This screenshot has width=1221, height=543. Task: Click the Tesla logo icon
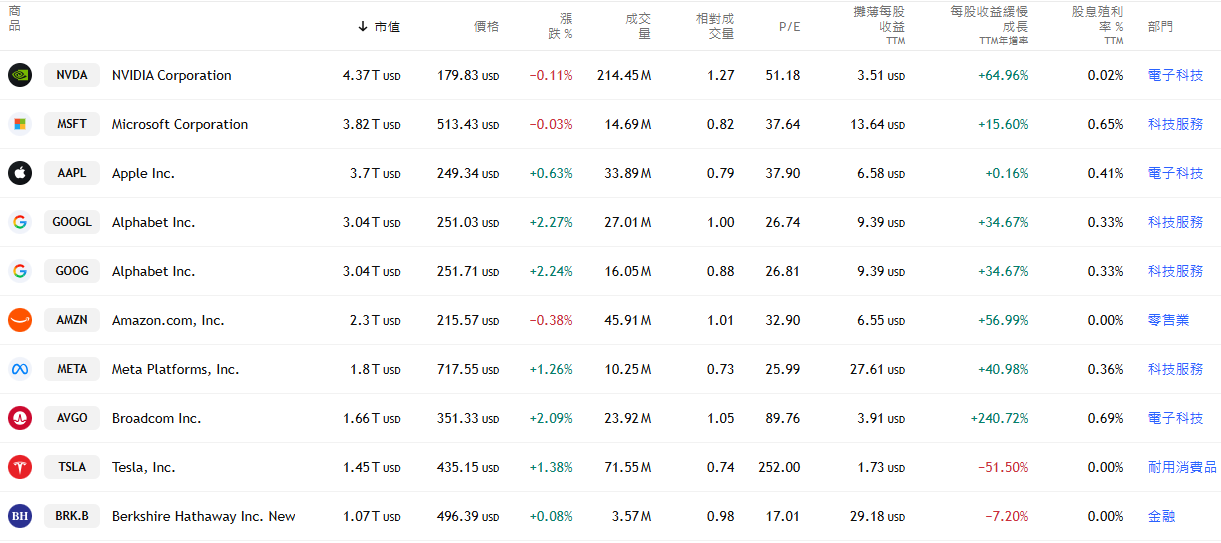click(x=20, y=467)
